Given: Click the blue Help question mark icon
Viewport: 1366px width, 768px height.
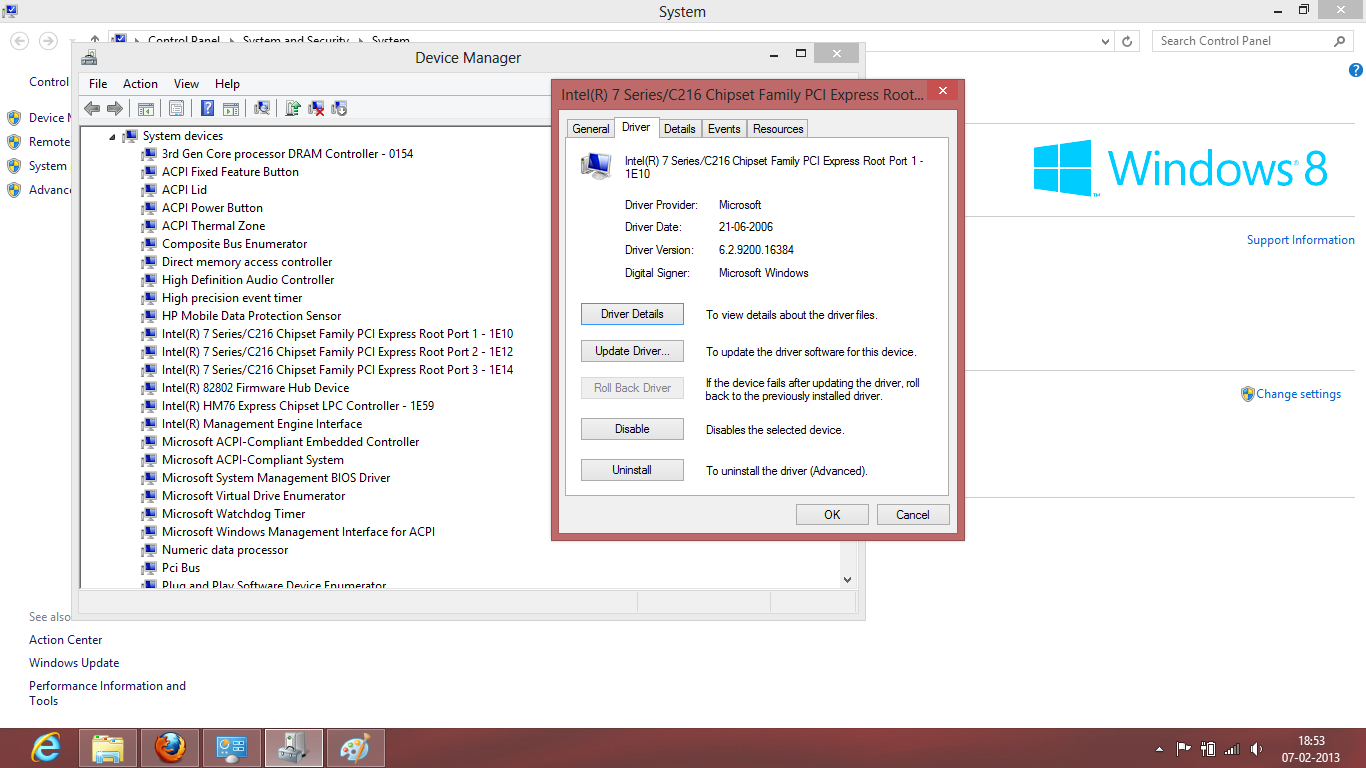Looking at the screenshot, I should [208, 108].
